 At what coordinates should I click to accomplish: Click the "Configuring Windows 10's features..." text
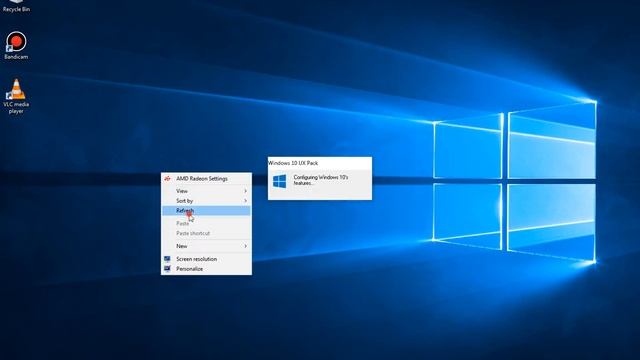point(321,180)
